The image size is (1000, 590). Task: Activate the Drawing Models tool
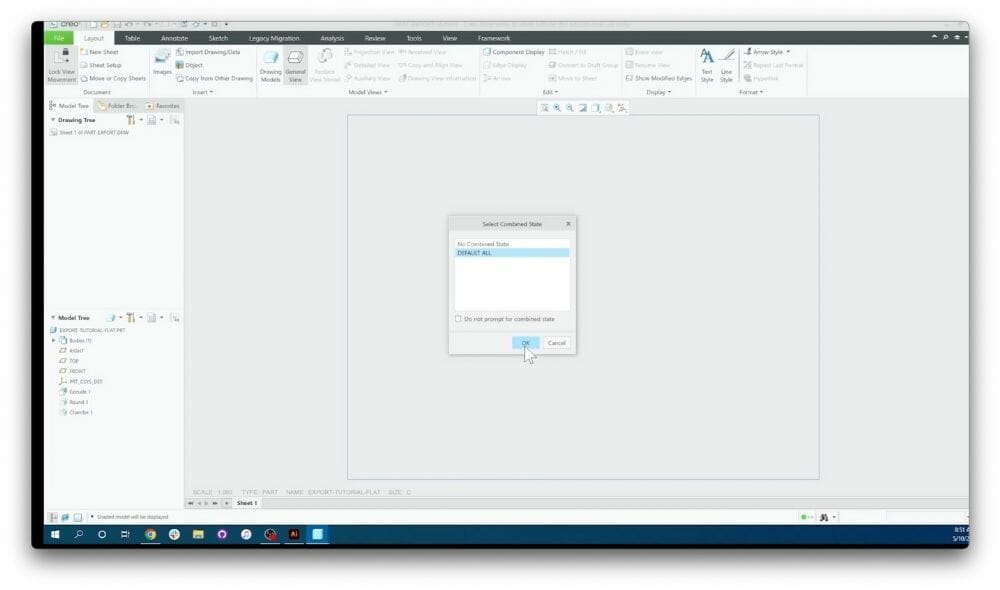271,65
